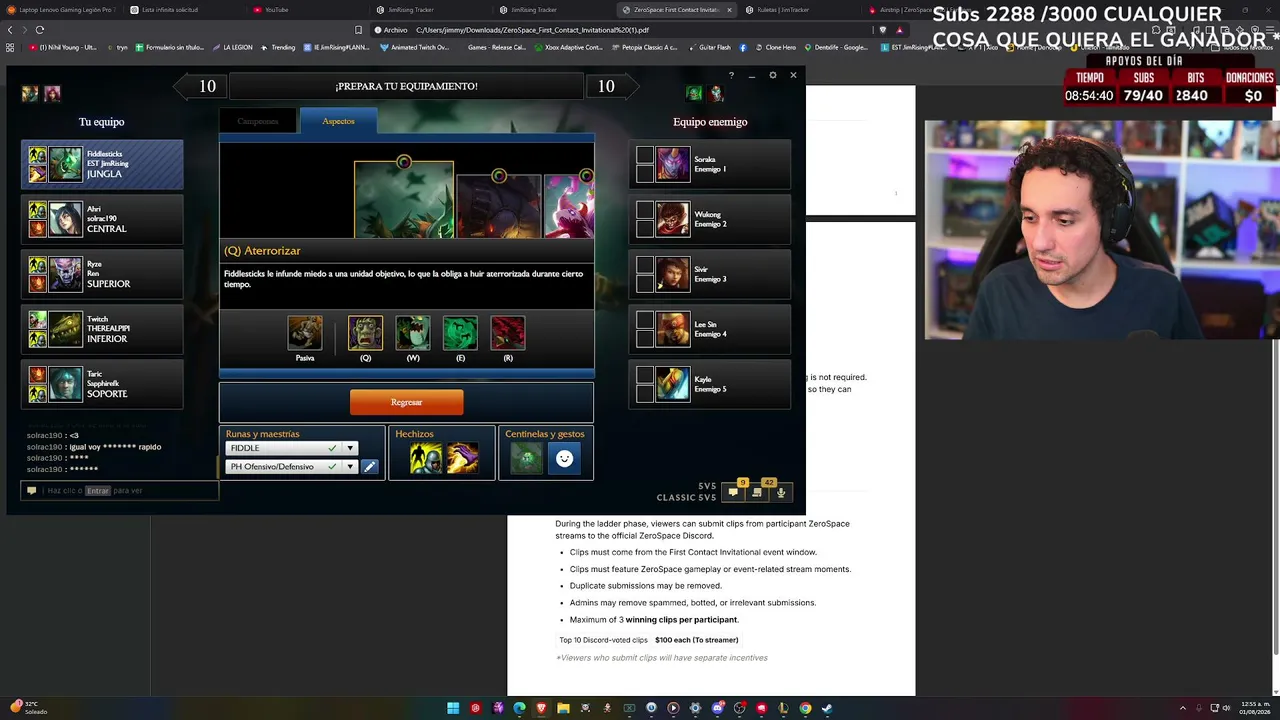This screenshot has height=720, width=1280.
Task: Select Ryze Ren SUPERIOR row
Action: 102,274
